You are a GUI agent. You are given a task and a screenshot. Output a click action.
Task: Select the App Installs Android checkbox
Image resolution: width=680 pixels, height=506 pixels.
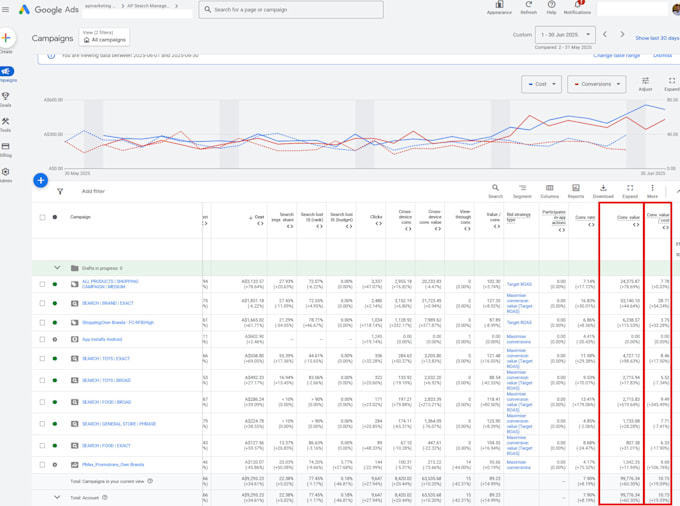(42, 340)
